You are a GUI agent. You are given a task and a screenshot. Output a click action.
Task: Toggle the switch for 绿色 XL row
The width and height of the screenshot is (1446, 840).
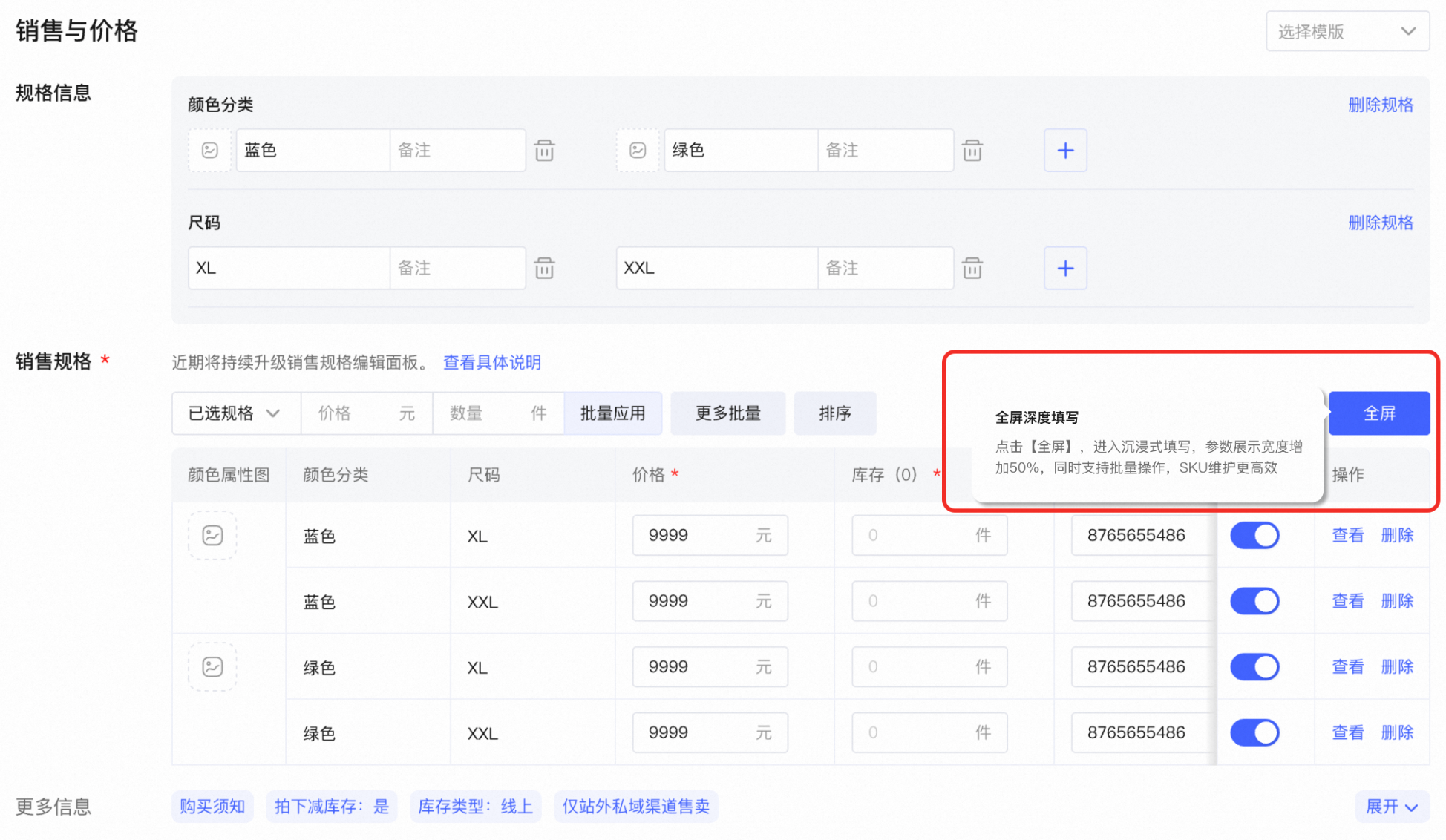coord(1254,666)
